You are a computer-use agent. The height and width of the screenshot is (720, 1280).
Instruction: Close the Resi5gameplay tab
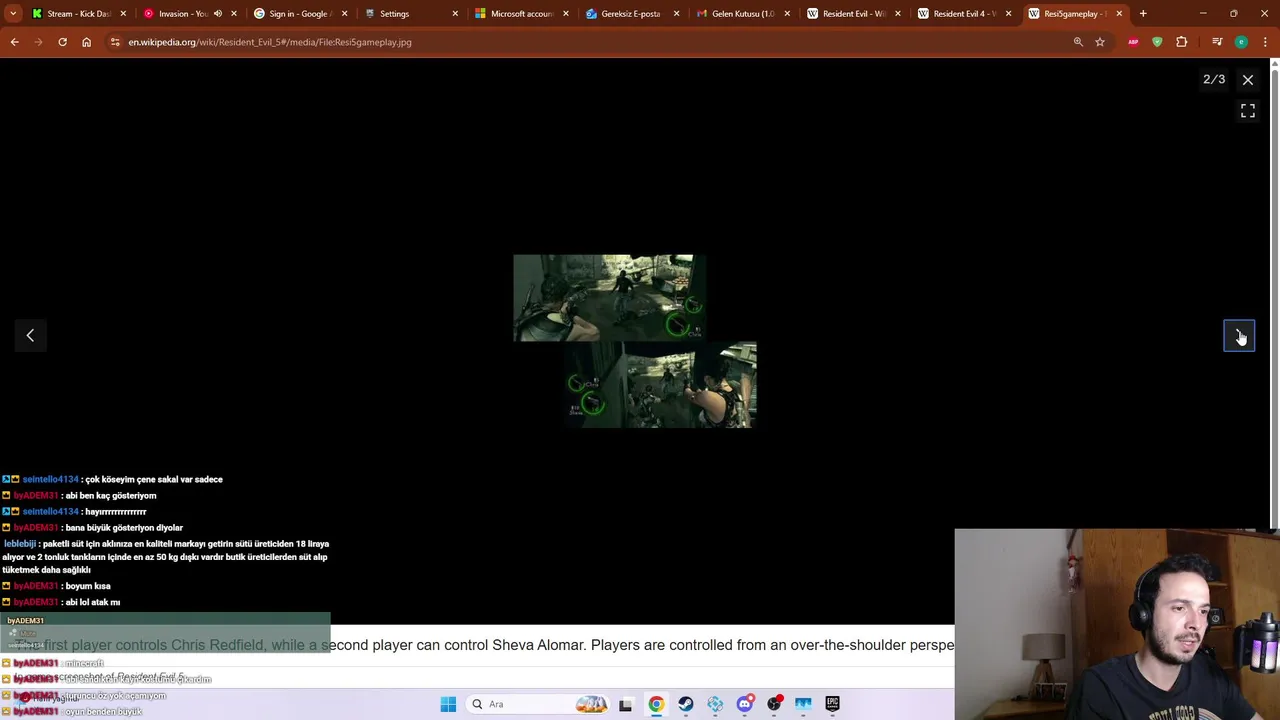click(x=1119, y=14)
